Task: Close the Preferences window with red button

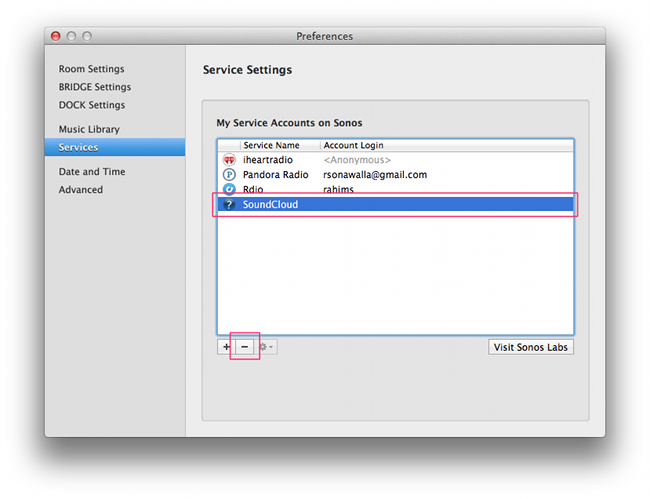Action: tap(55, 36)
